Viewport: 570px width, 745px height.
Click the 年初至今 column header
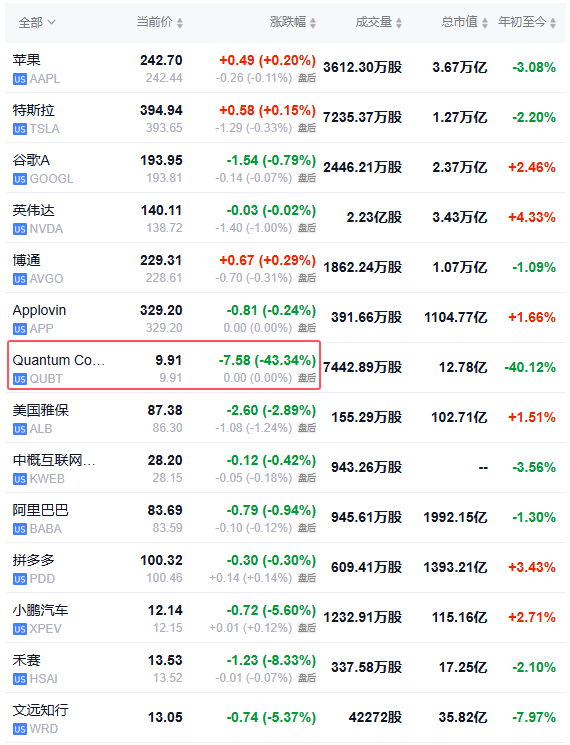tap(522, 22)
